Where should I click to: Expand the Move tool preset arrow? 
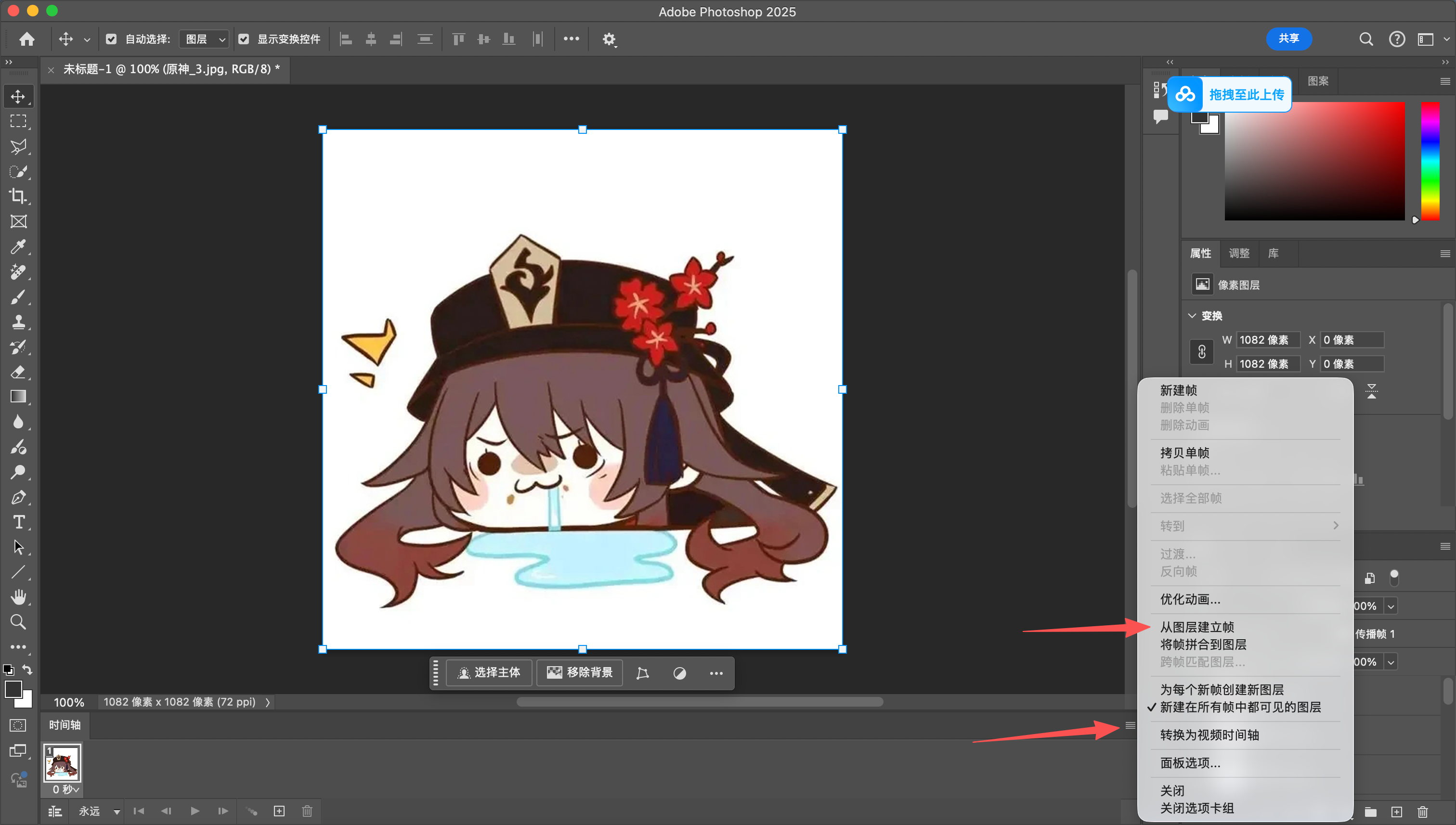87,39
